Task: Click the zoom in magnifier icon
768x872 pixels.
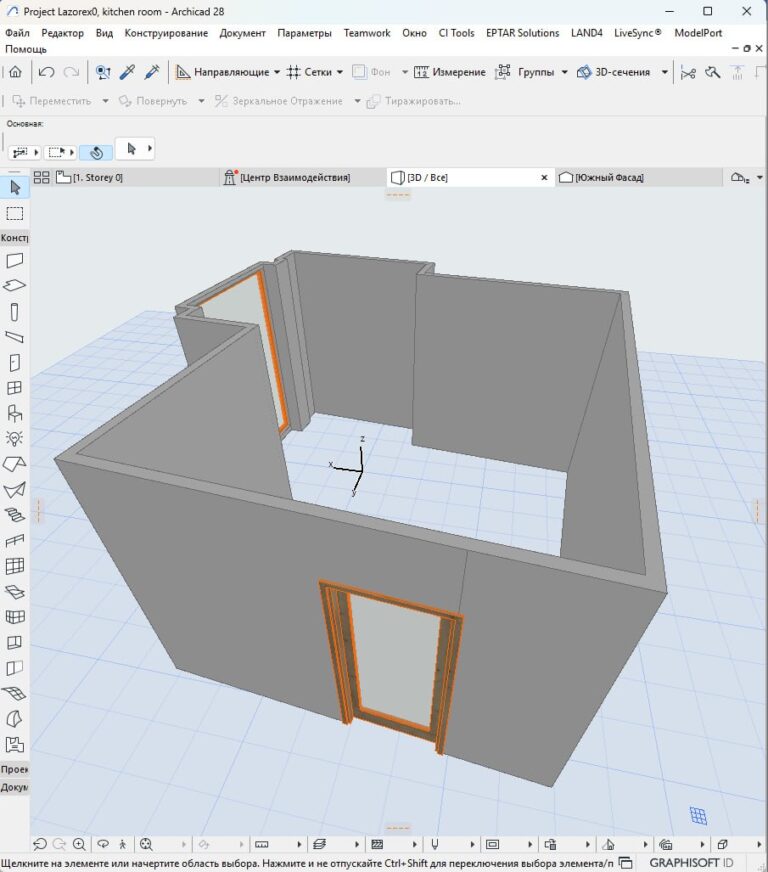Action: pyautogui.click(x=79, y=844)
